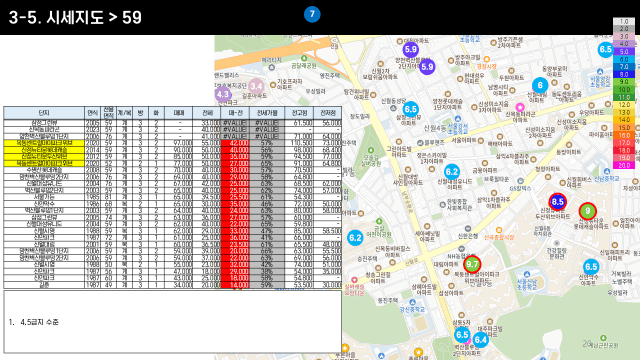The image size is (640, 360).
Task: Click the green 9 marker circled in red
Action: (x=587, y=211)
